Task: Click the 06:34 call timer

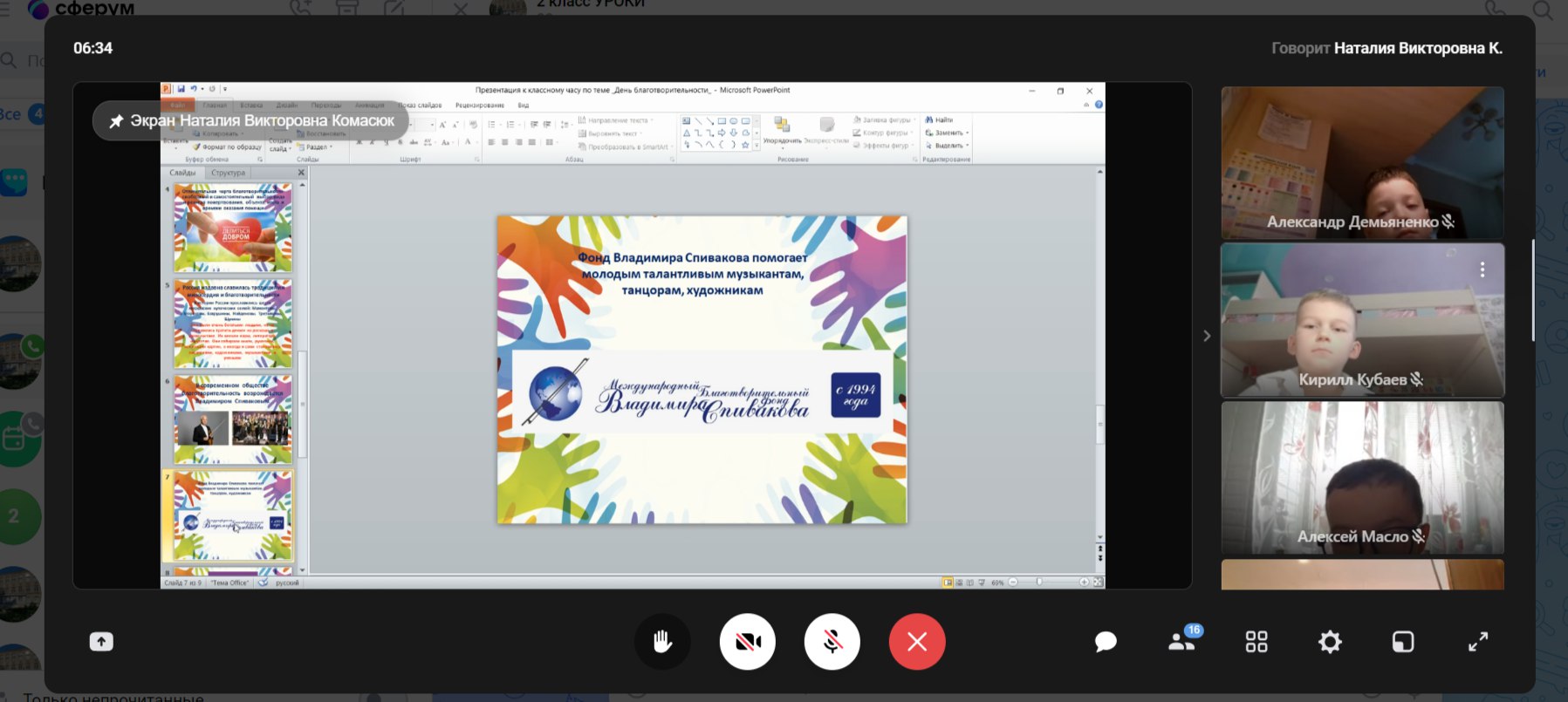Action: 92,48
